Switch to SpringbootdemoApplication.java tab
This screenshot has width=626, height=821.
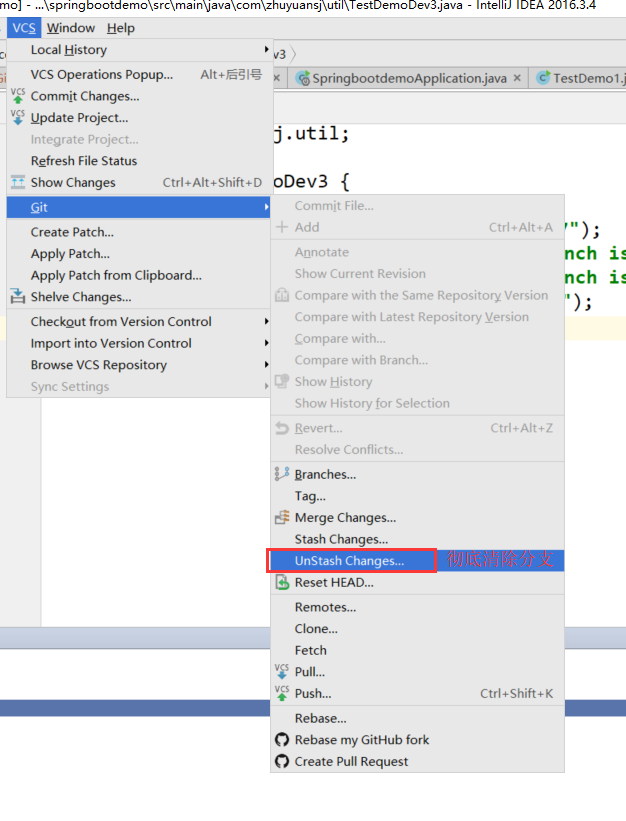409,79
